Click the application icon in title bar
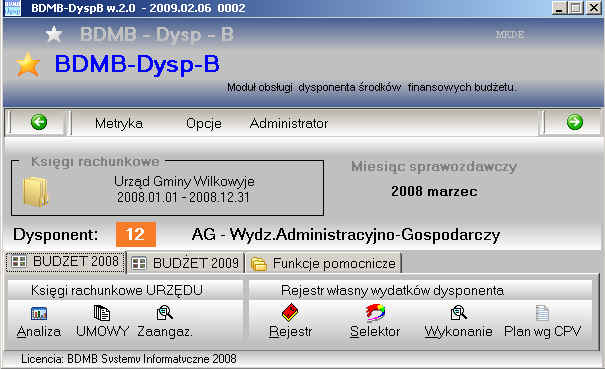Viewport: 605px width, 369px height. coord(12,8)
